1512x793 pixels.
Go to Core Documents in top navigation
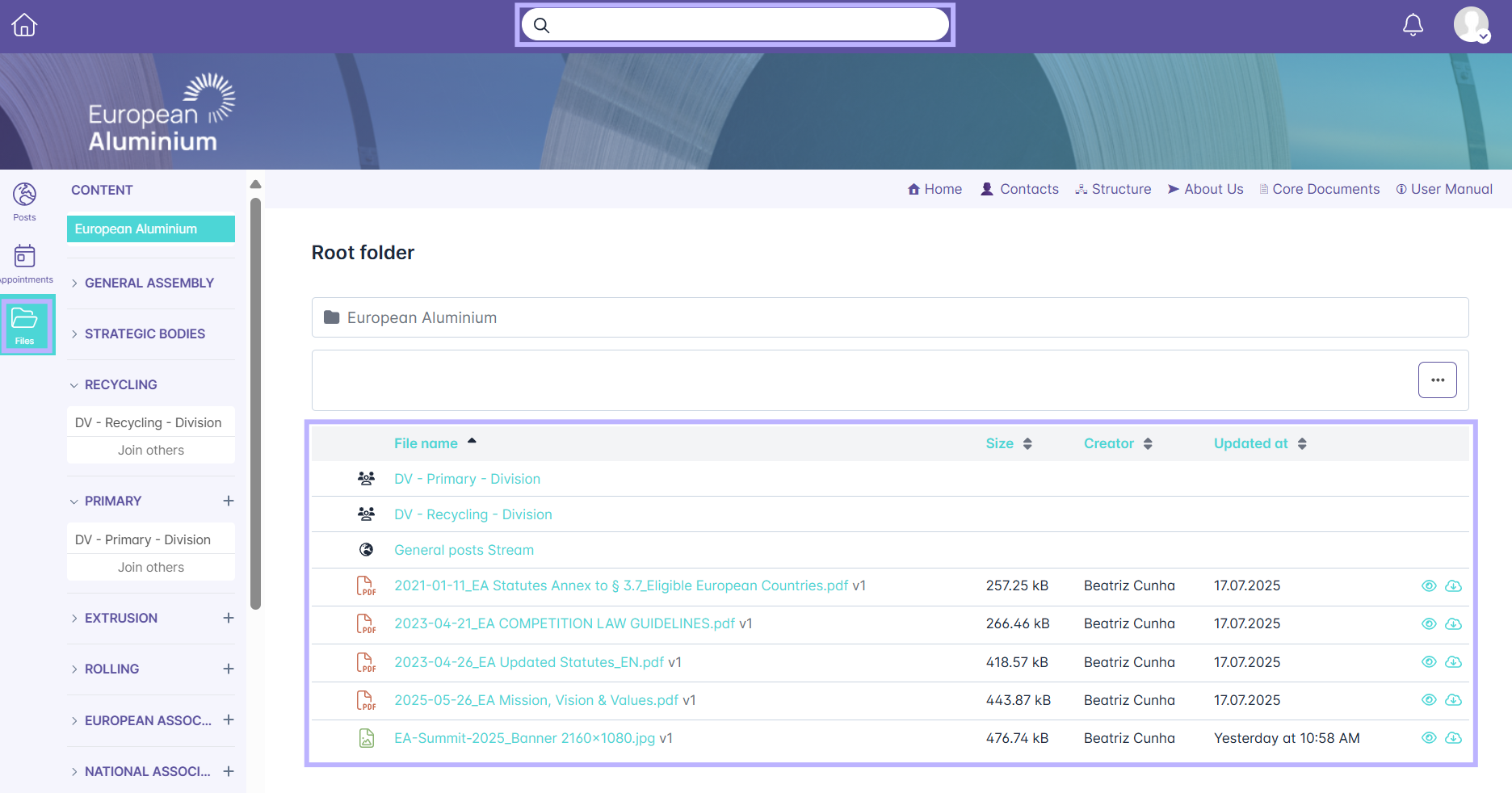pyautogui.click(x=1325, y=189)
